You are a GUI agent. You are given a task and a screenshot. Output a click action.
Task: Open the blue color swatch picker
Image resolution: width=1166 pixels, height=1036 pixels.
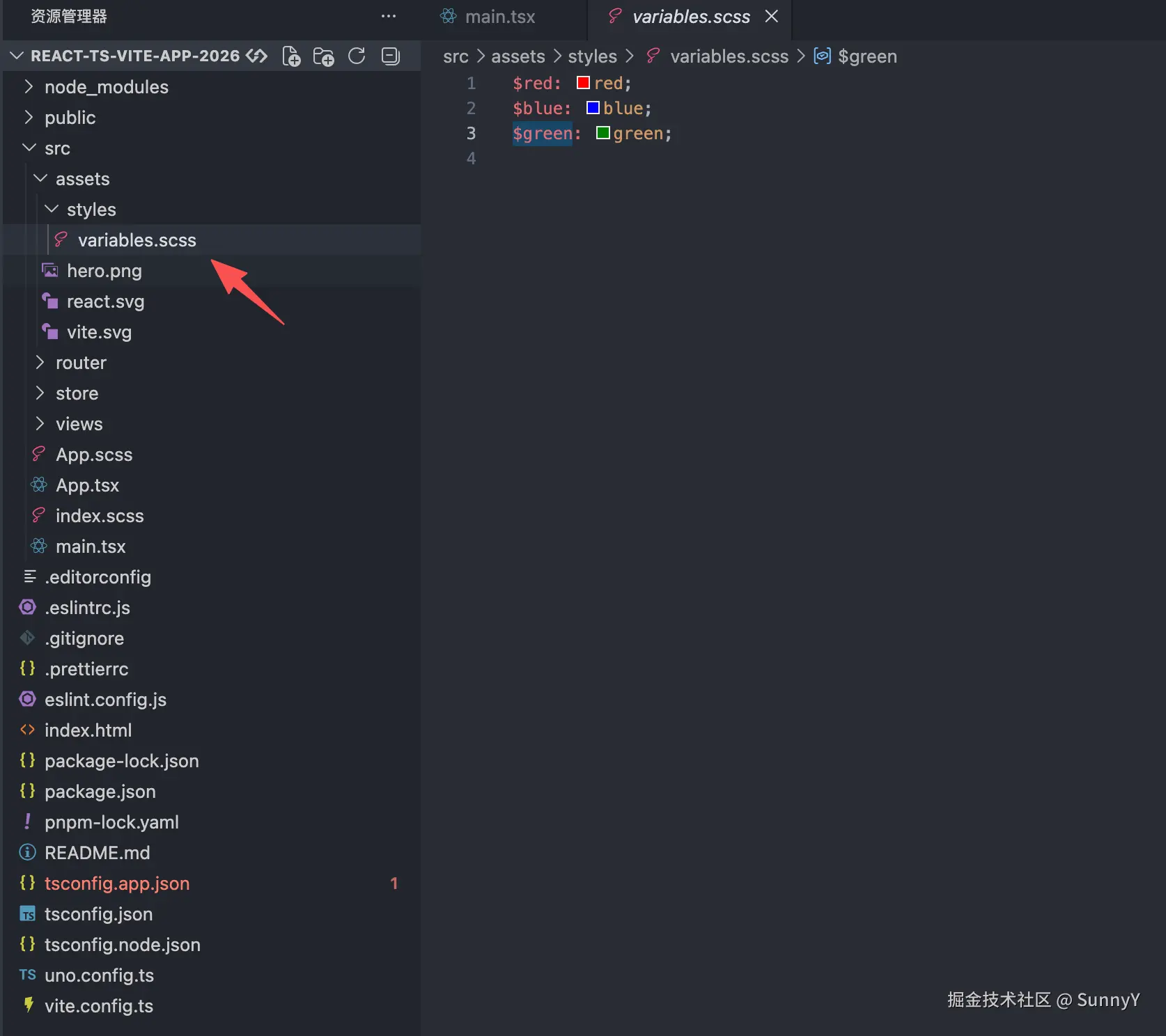pyautogui.click(x=593, y=108)
